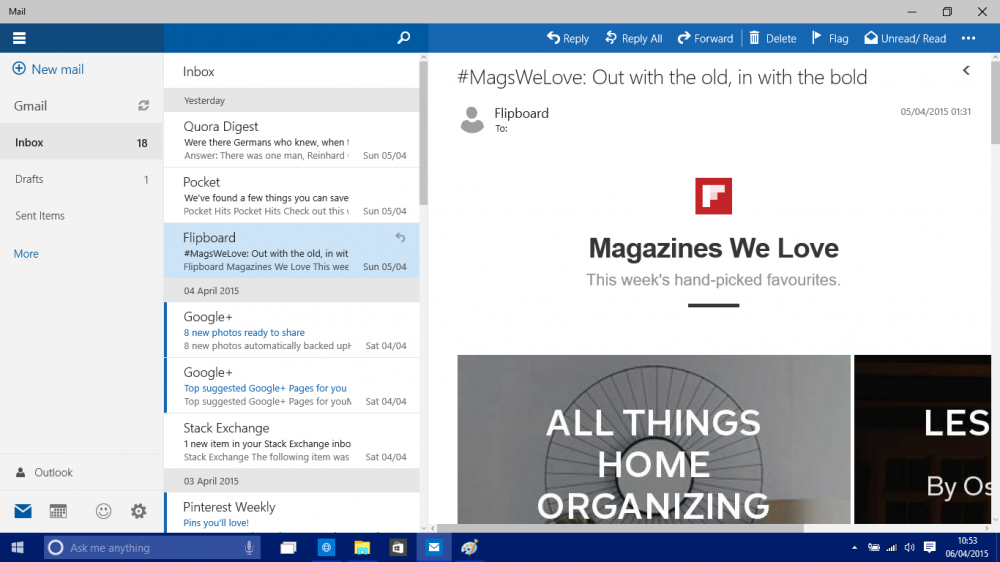Click the Yesterday group header

tap(291, 100)
